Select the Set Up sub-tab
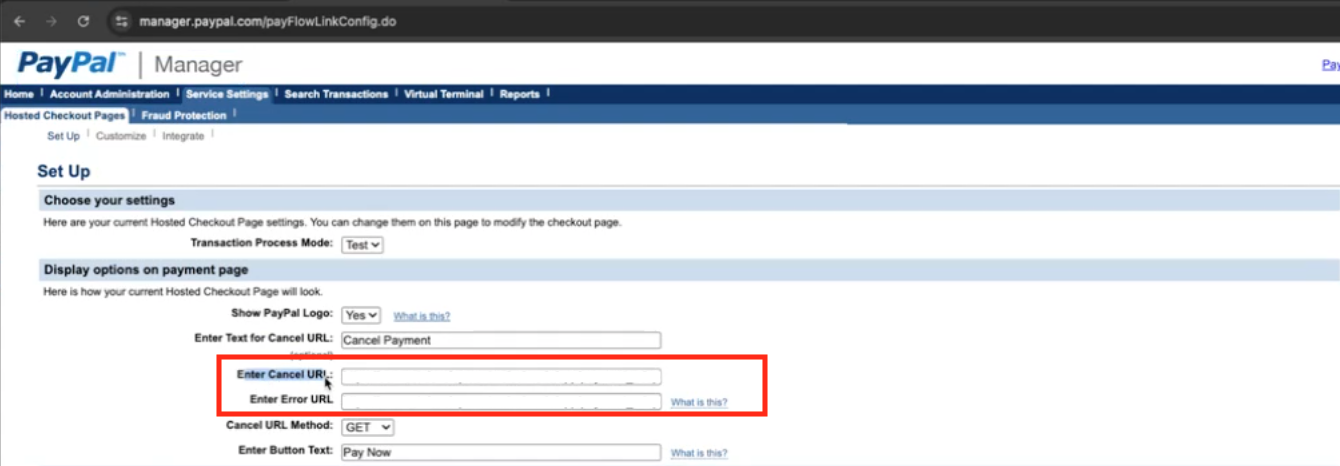Image resolution: width=1340 pixels, height=466 pixels. 63,136
